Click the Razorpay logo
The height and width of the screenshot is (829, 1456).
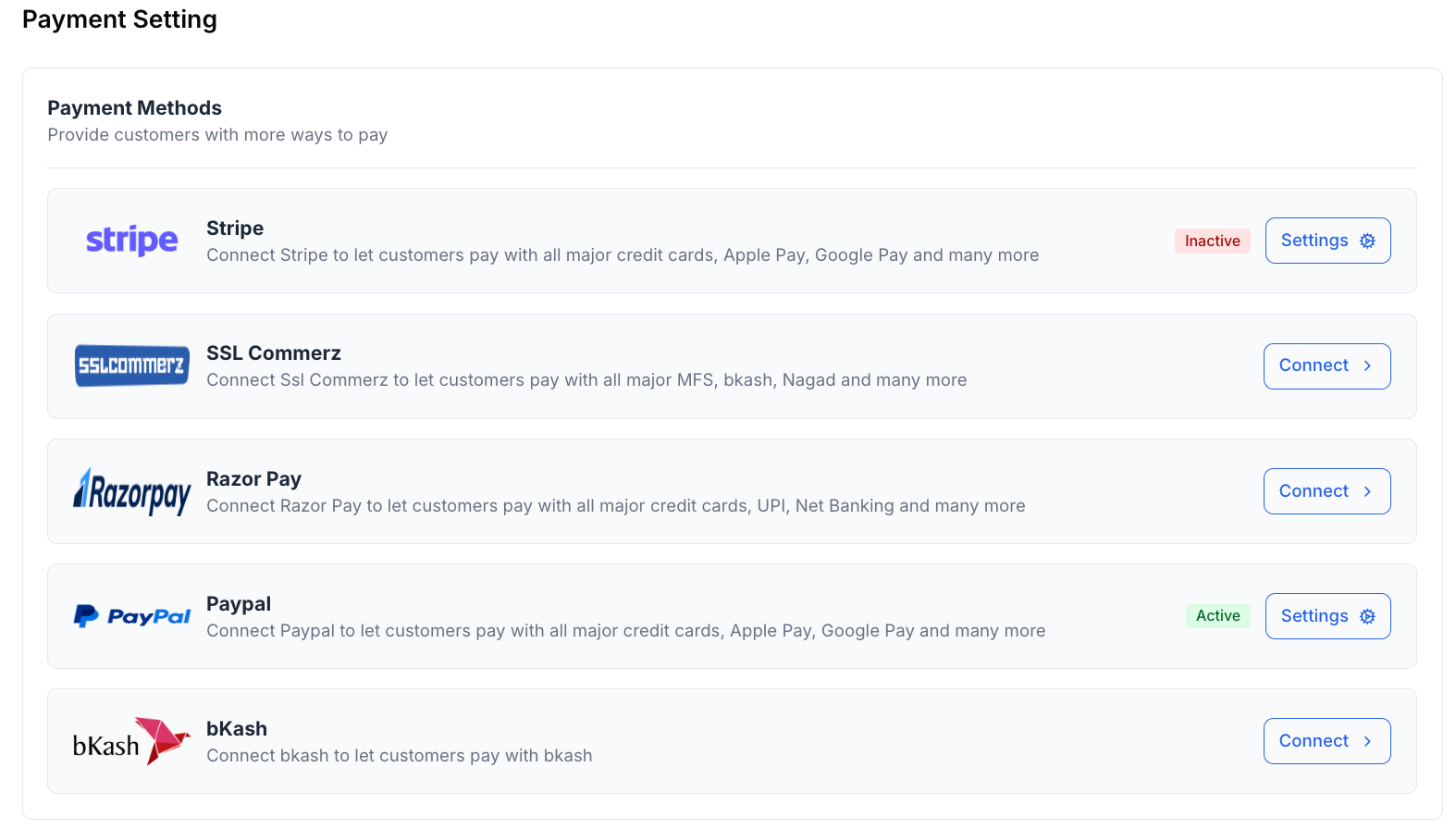[131, 491]
